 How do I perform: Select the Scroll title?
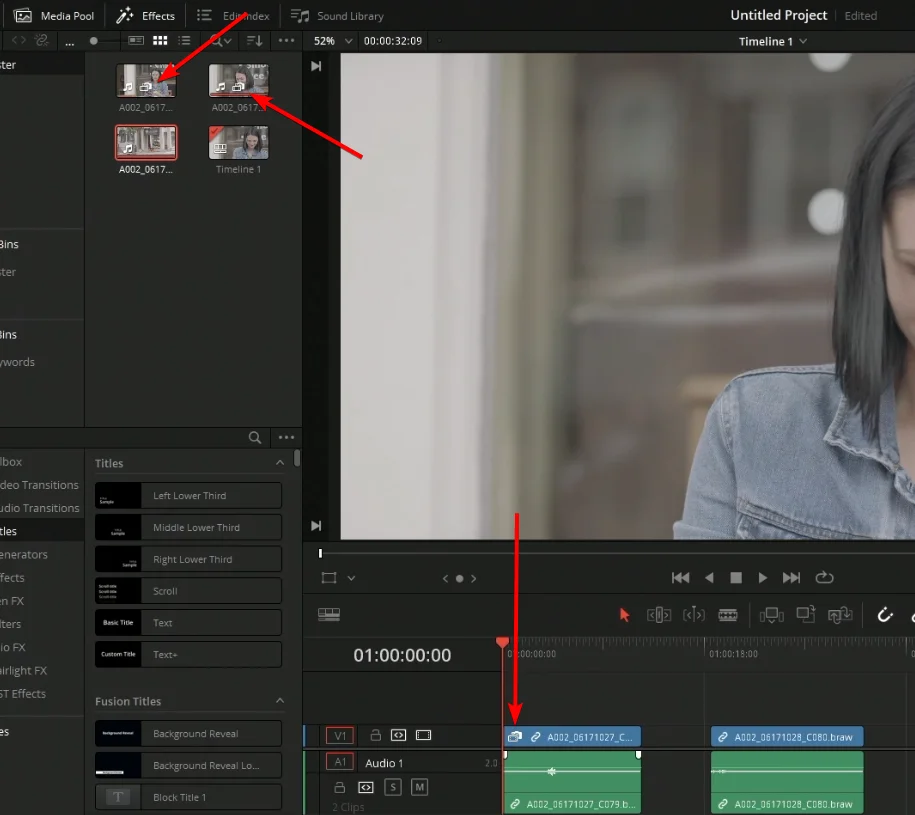point(188,591)
